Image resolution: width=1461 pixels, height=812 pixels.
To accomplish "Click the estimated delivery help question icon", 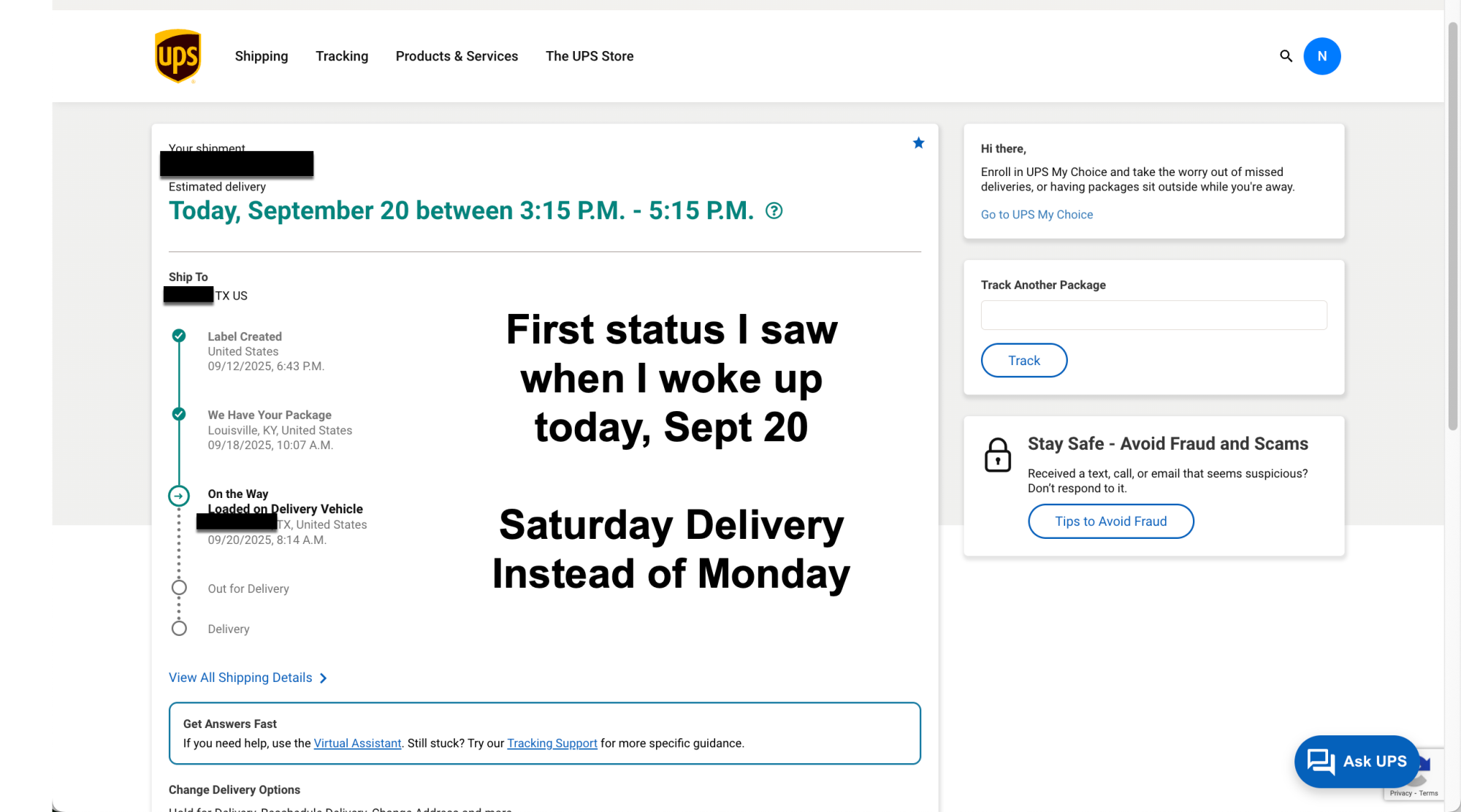I will coord(774,211).
